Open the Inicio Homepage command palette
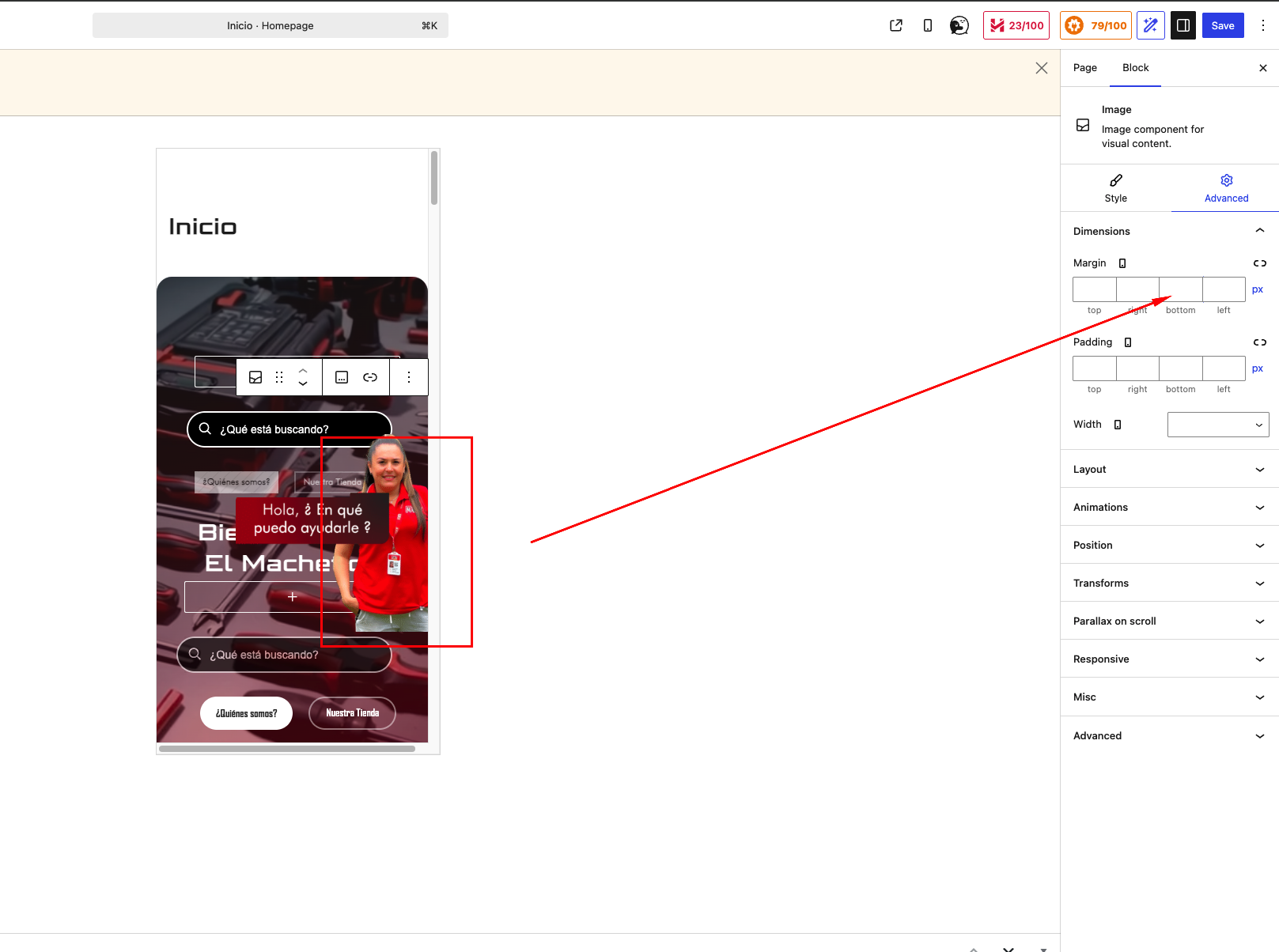Viewport: 1279px width, 952px height. 271,25
